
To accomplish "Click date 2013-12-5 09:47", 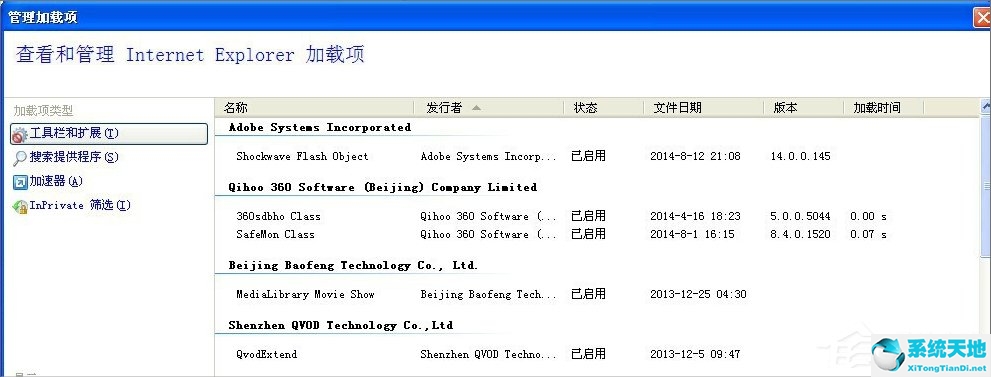I will [695, 354].
